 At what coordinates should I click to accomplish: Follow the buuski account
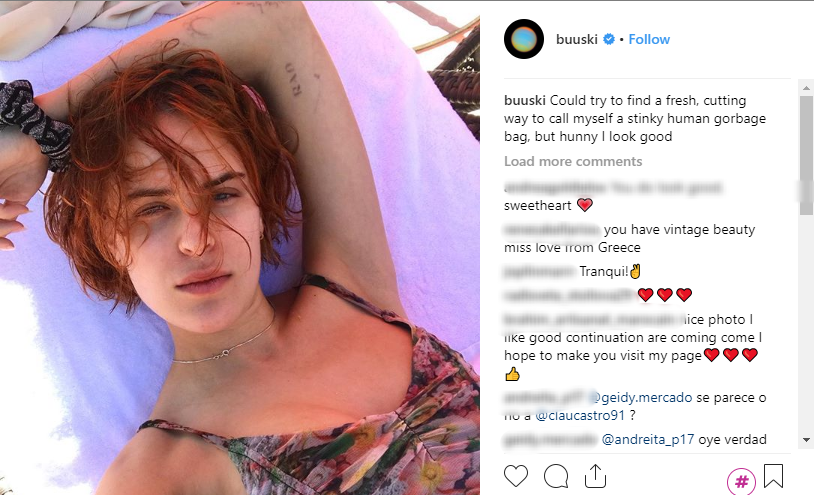[649, 39]
